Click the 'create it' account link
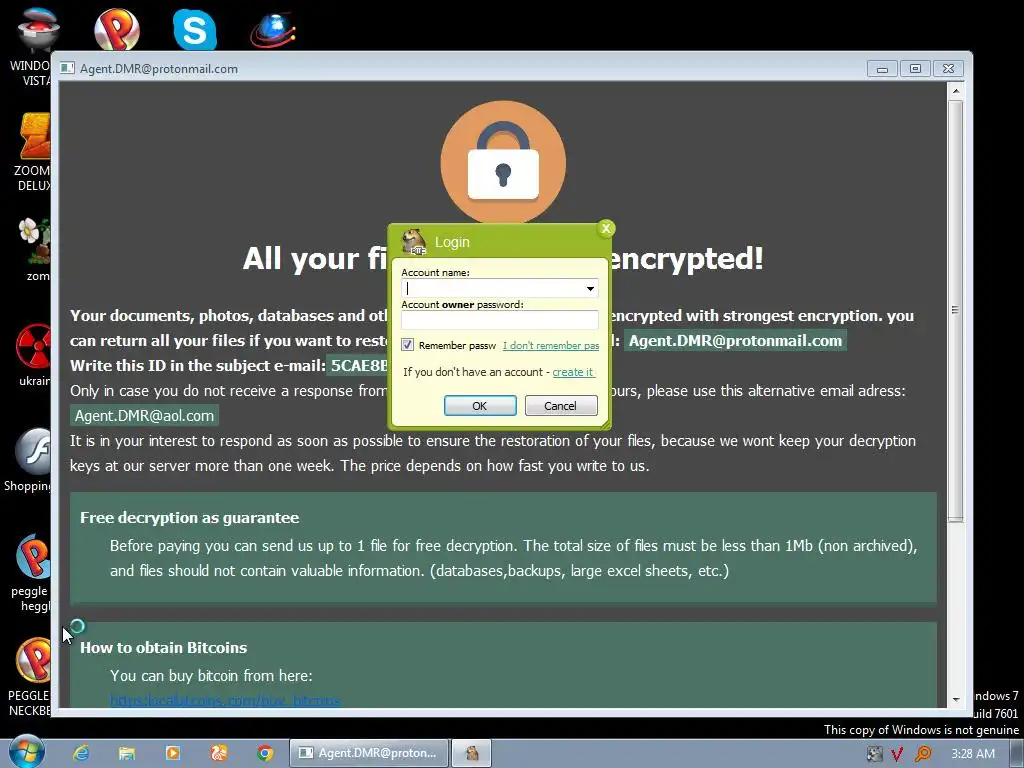1024x768 pixels. click(573, 372)
